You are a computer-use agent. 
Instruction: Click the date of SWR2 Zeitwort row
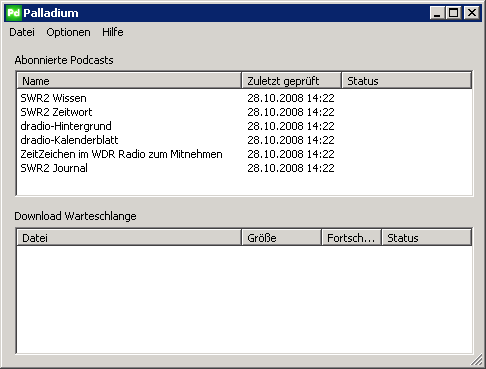pyautogui.click(x=291, y=112)
